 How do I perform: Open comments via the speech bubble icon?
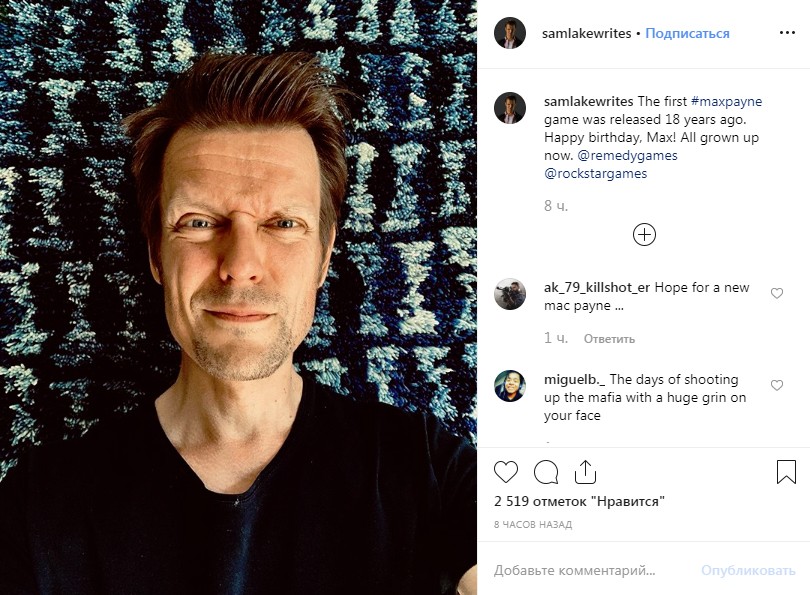[546, 472]
